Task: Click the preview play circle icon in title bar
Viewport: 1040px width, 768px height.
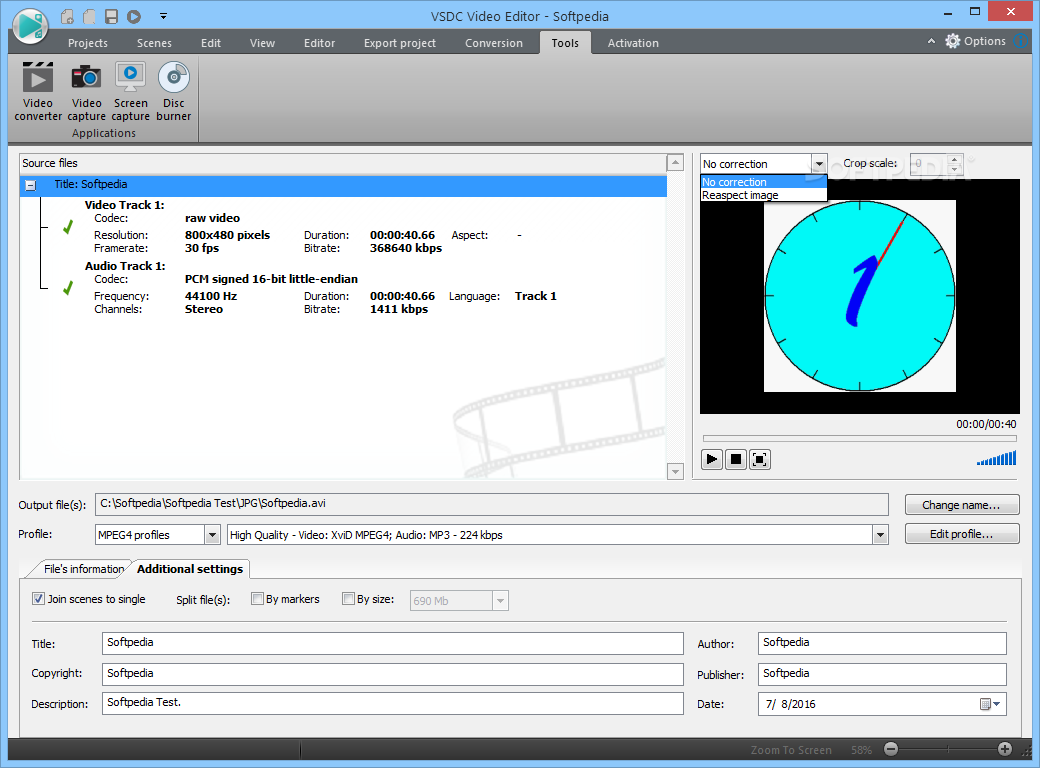Action: pyautogui.click(x=134, y=16)
